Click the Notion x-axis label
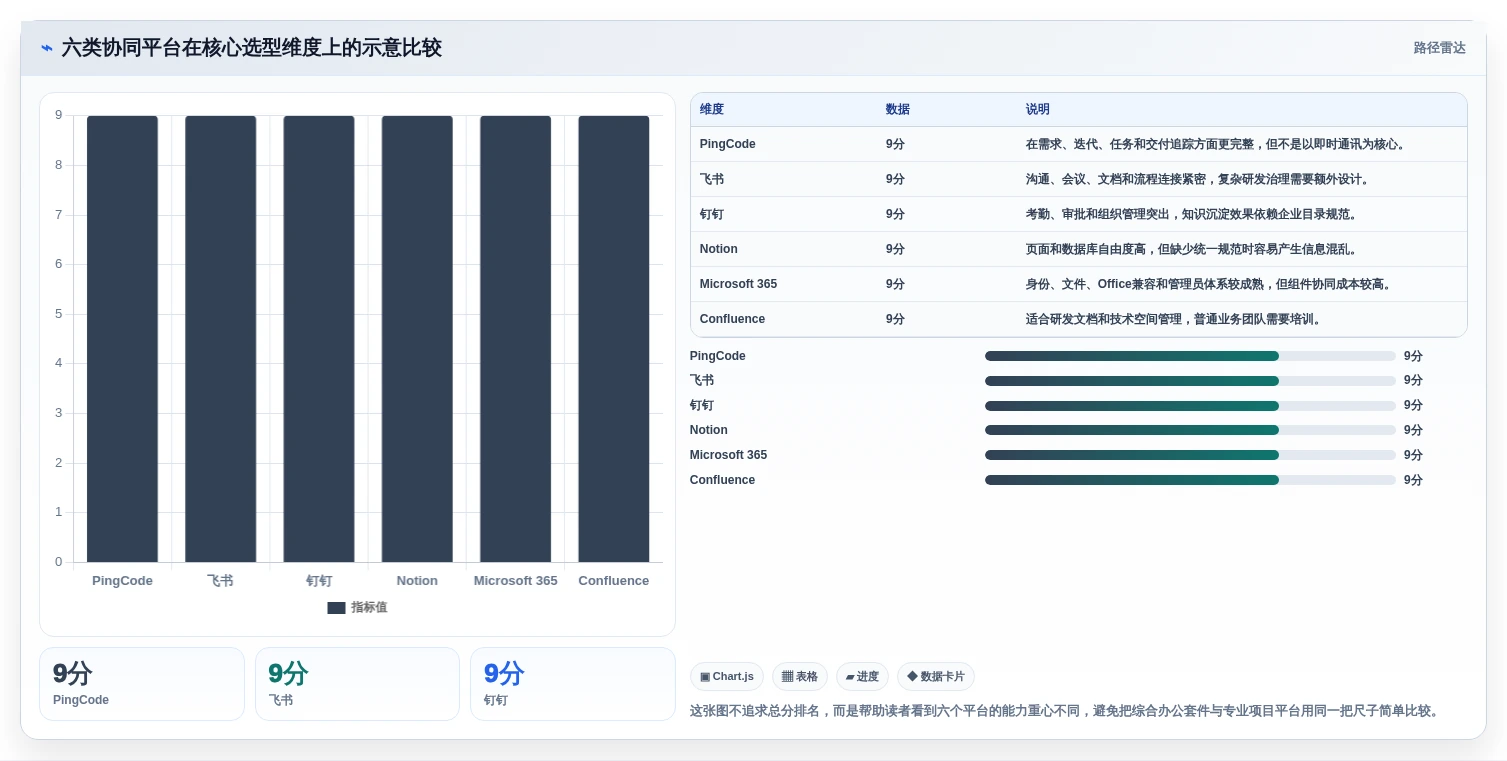Viewport: 1507px width, 761px height. 417,581
